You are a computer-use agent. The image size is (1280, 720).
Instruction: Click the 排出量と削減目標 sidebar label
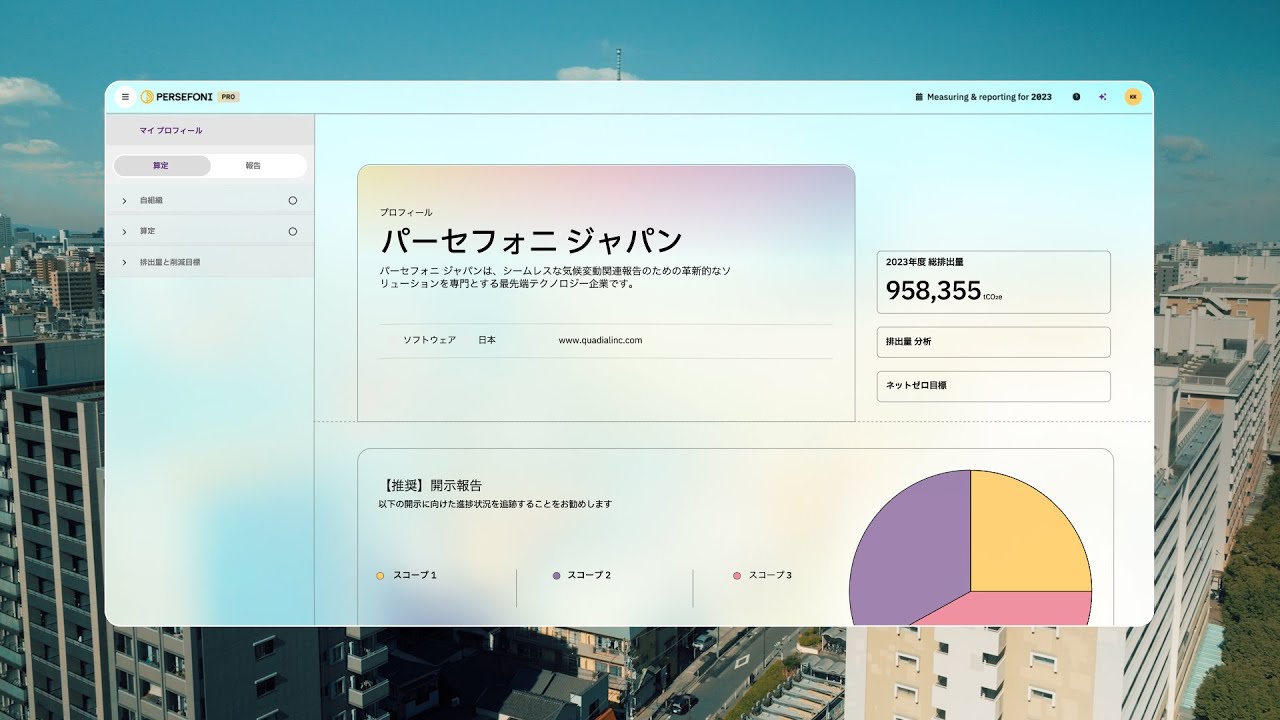click(170, 262)
